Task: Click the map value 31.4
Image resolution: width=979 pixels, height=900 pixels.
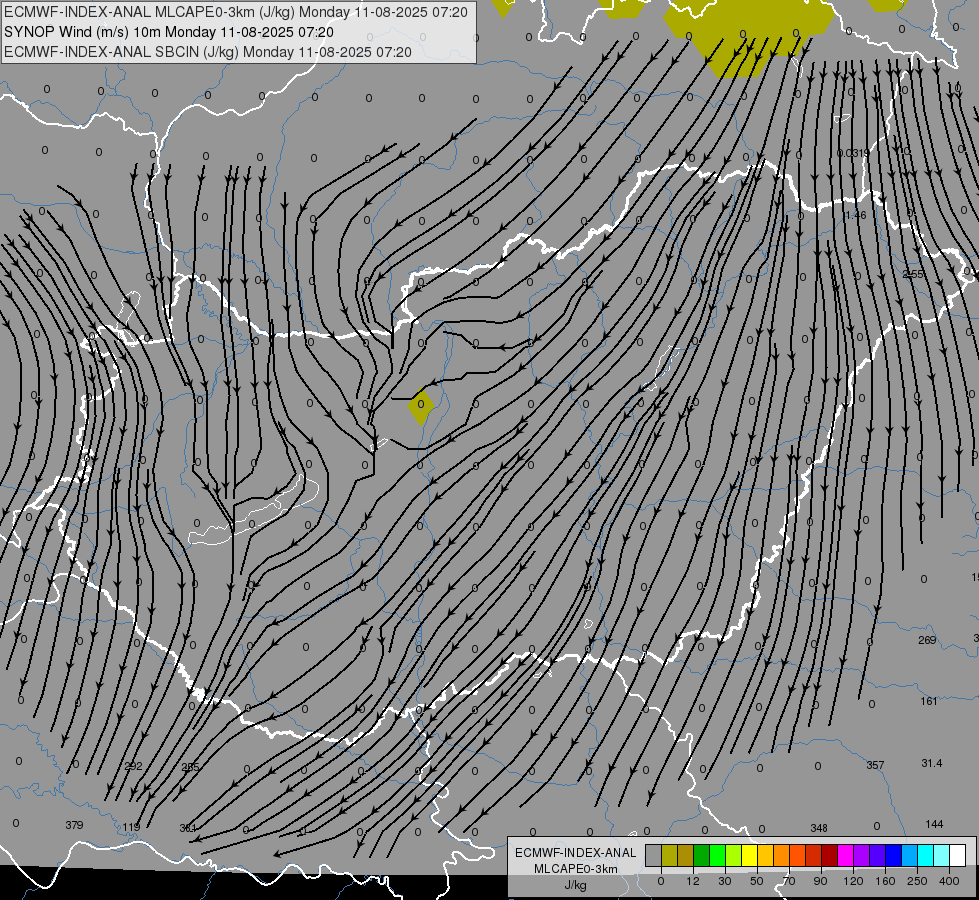Action: click(x=932, y=763)
